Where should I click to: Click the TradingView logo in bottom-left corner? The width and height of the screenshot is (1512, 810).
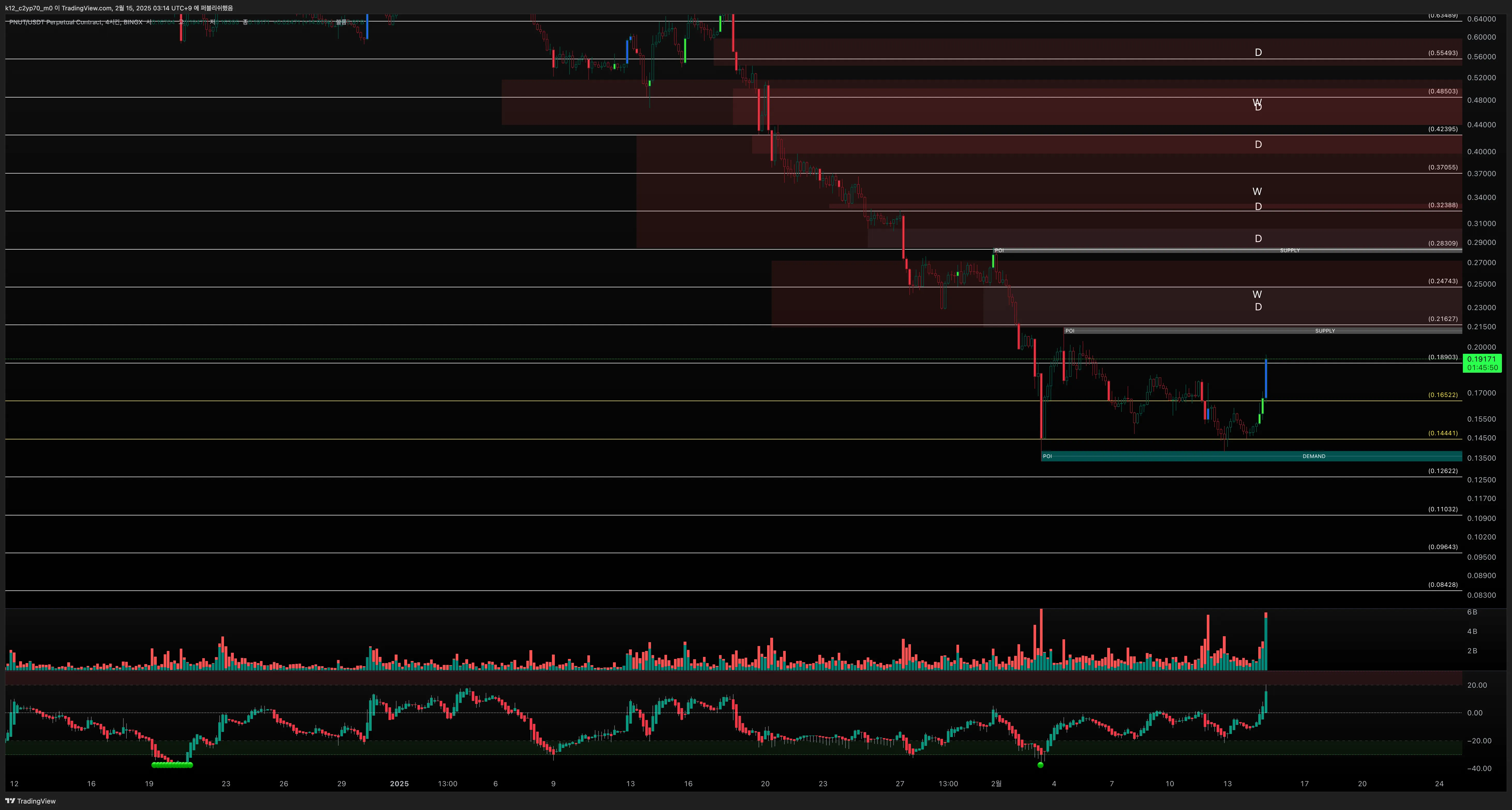pos(31,801)
